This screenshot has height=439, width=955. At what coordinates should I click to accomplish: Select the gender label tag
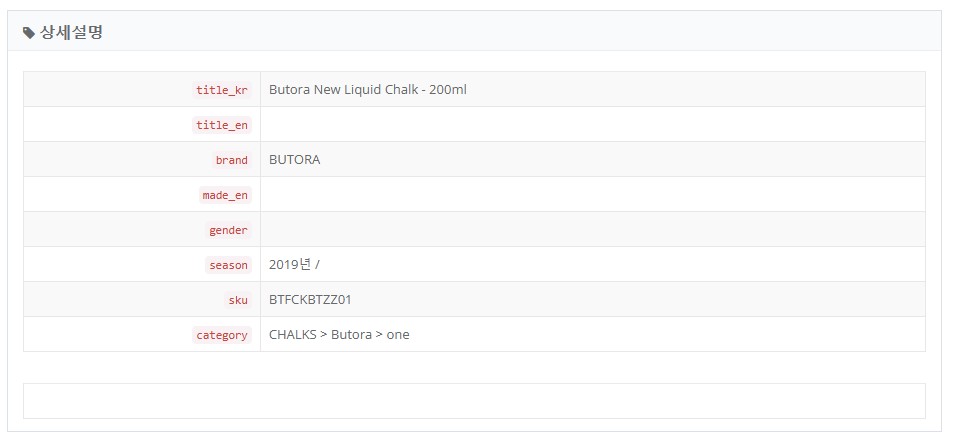(228, 230)
